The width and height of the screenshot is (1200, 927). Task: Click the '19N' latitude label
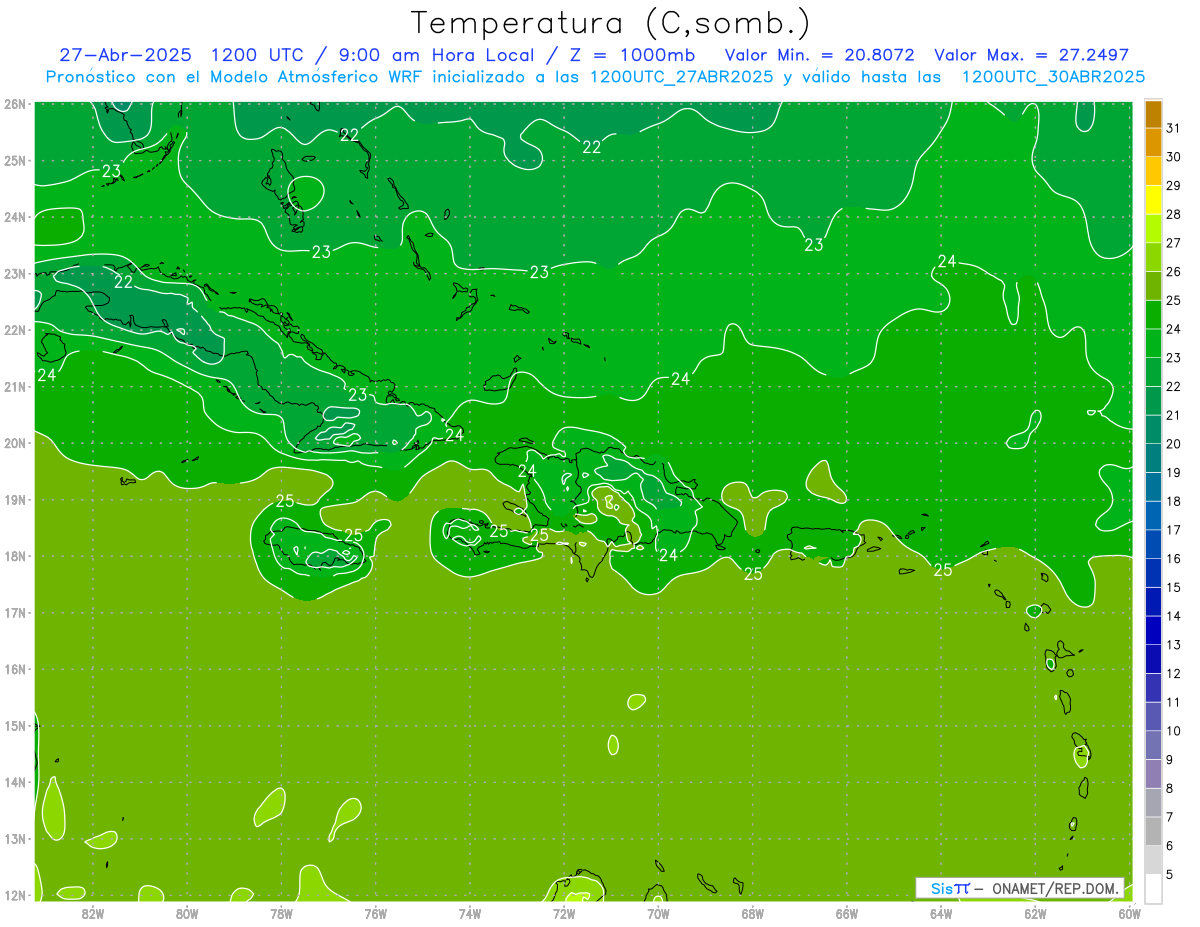[15, 499]
